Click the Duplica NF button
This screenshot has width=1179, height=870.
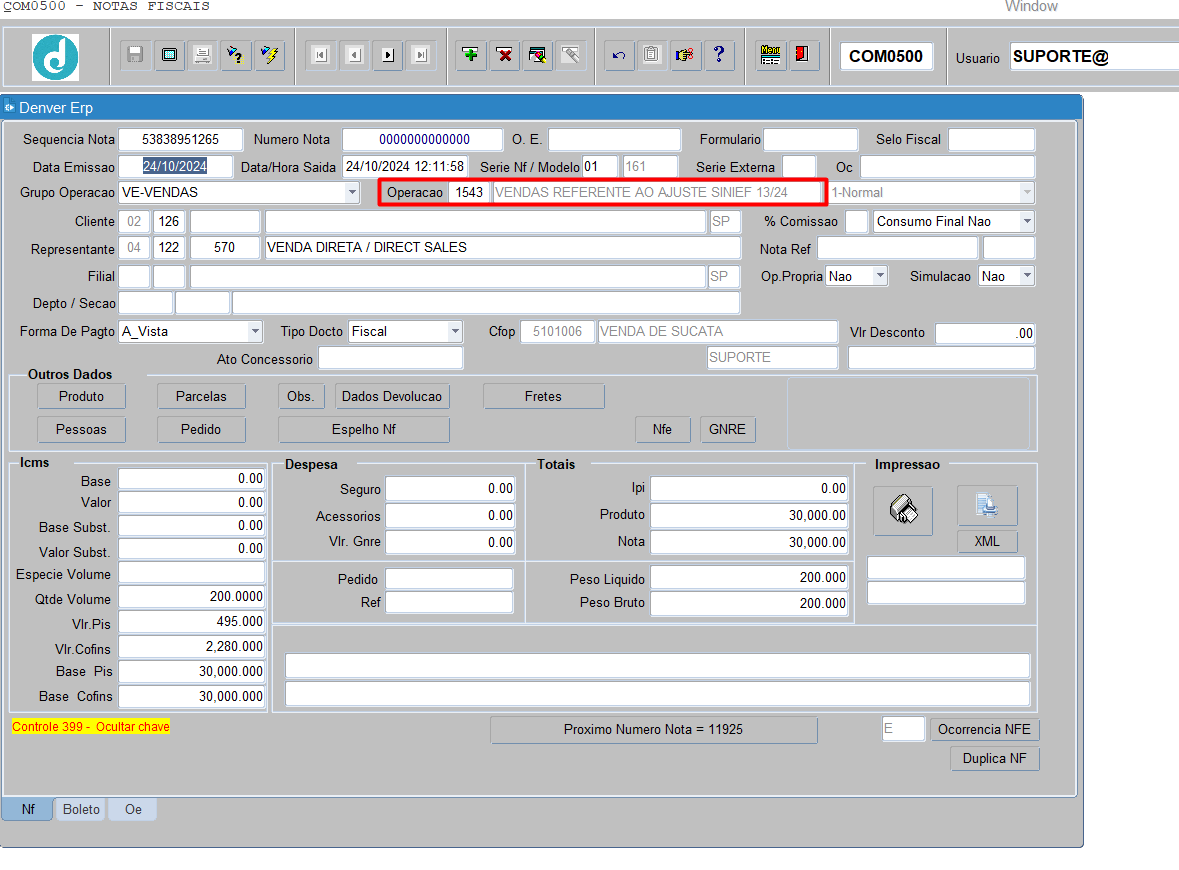(x=994, y=759)
